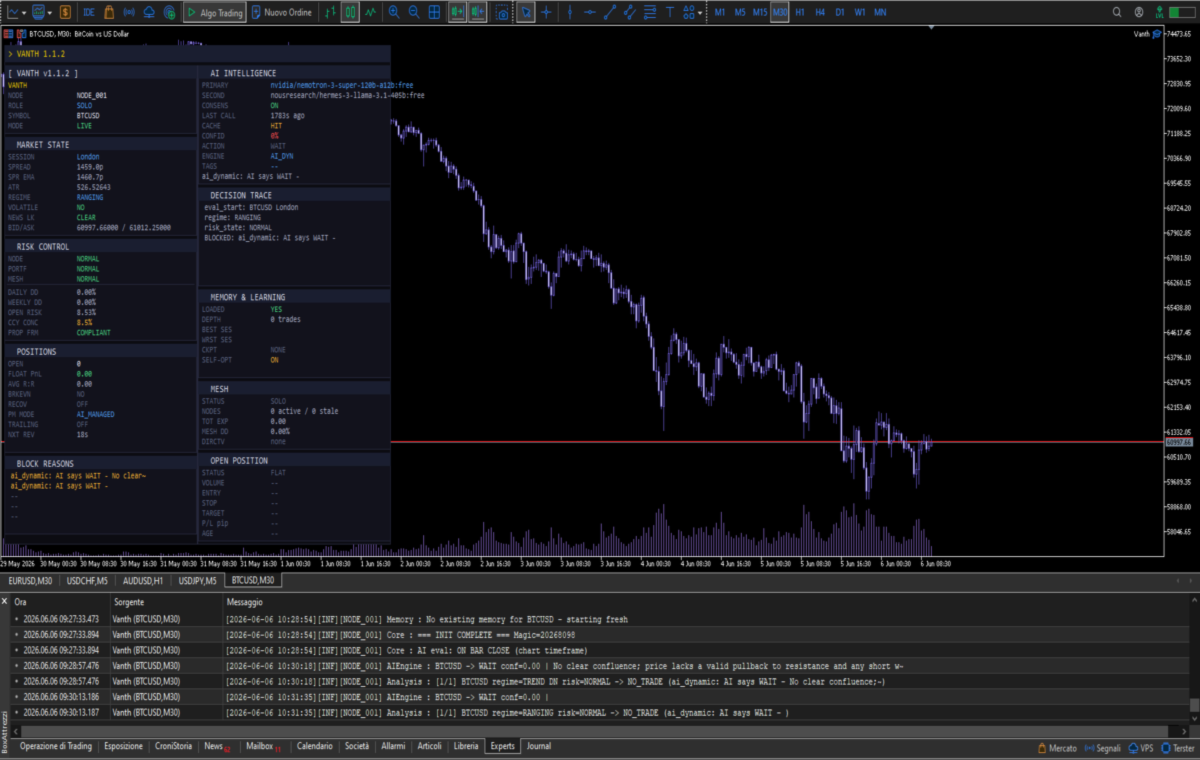The image size is (1200, 760).
Task: Open the Operazione di Trading tab
Action: 56,746
